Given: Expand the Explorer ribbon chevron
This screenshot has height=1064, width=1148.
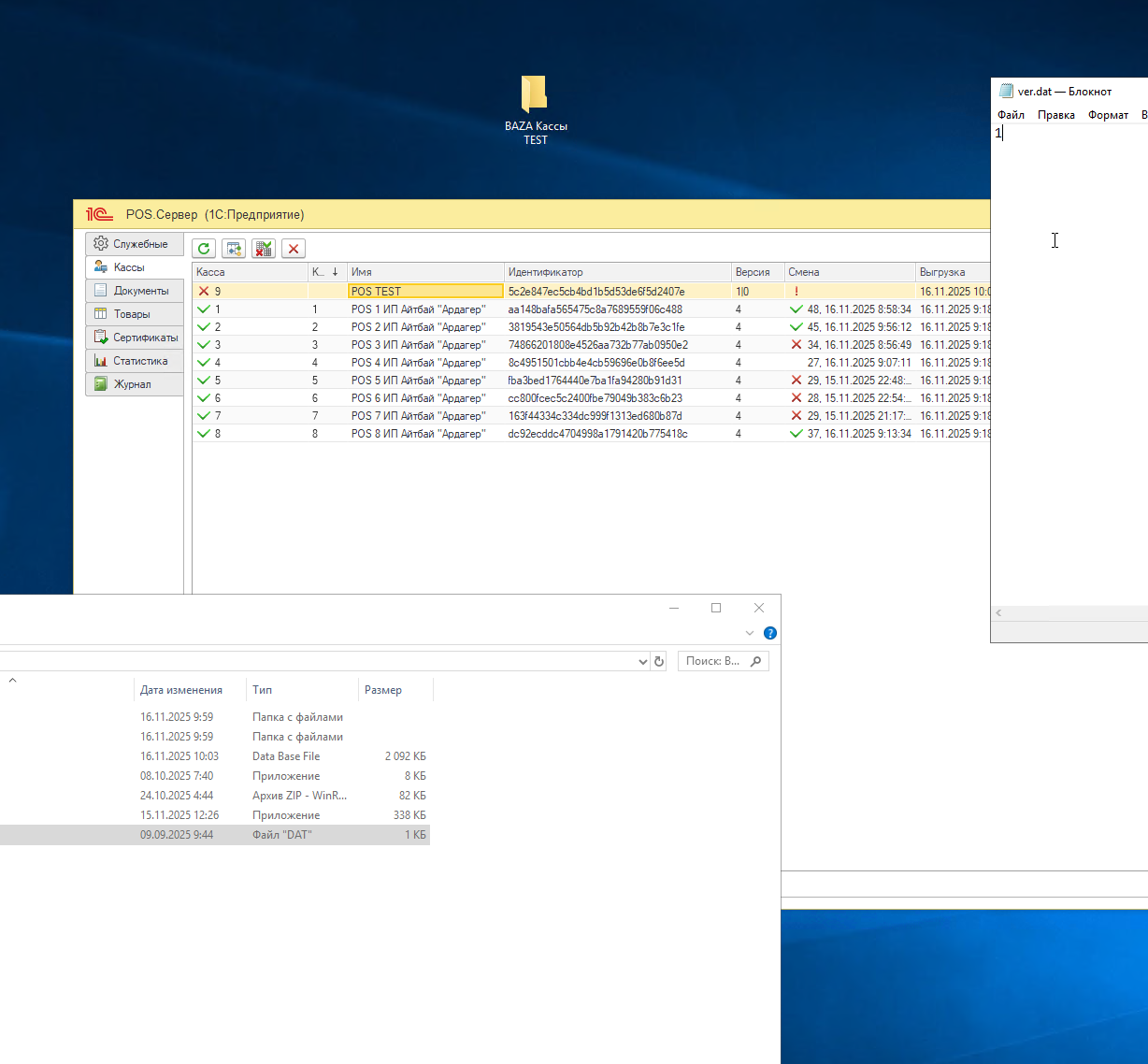Looking at the screenshot, I should pyautogui.click(x=749, y=633).
